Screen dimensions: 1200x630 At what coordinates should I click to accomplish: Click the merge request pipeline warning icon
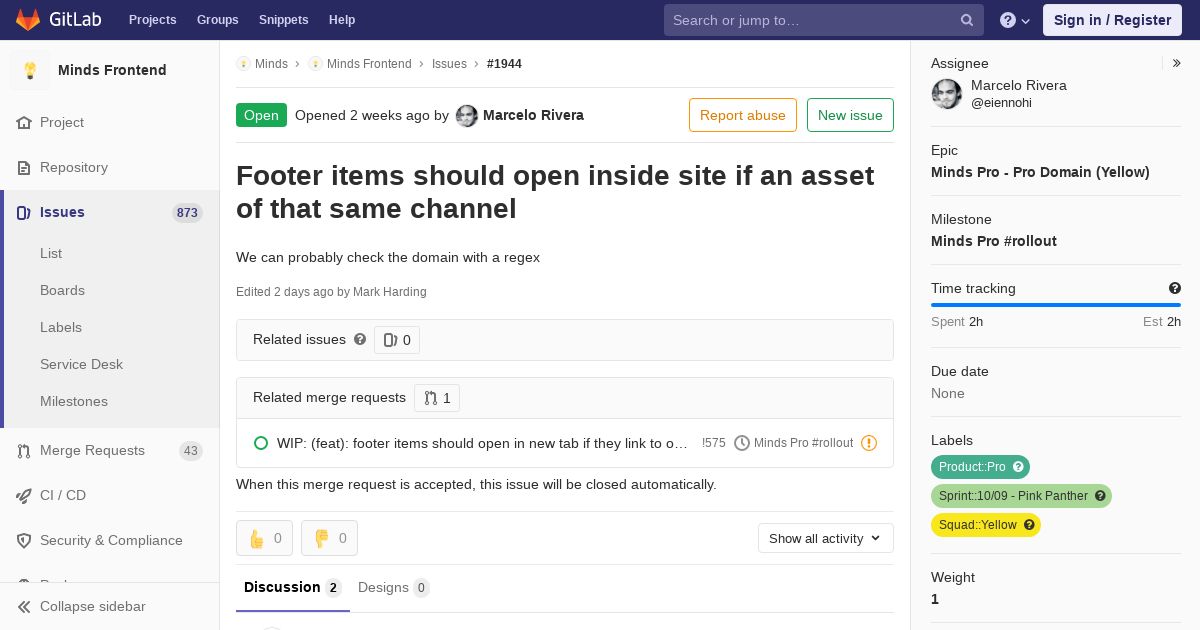869,443
